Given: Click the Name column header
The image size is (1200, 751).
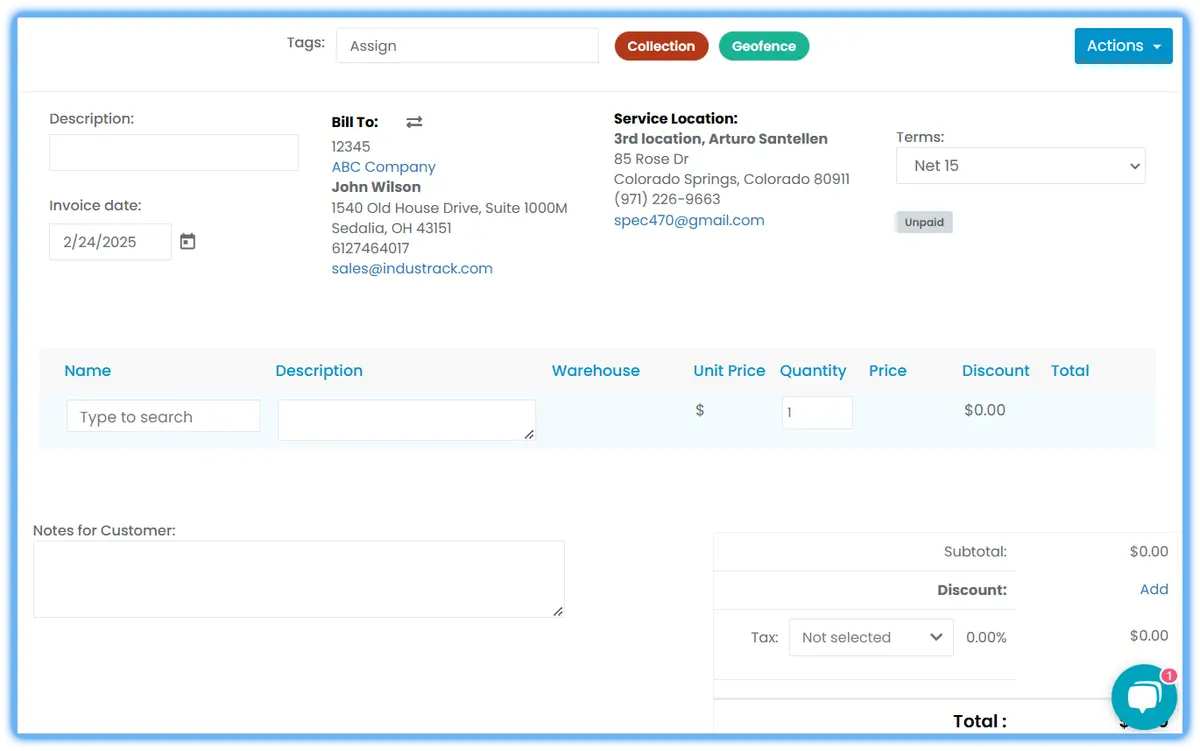Looking at the screenshot, I should coord(88,370).
